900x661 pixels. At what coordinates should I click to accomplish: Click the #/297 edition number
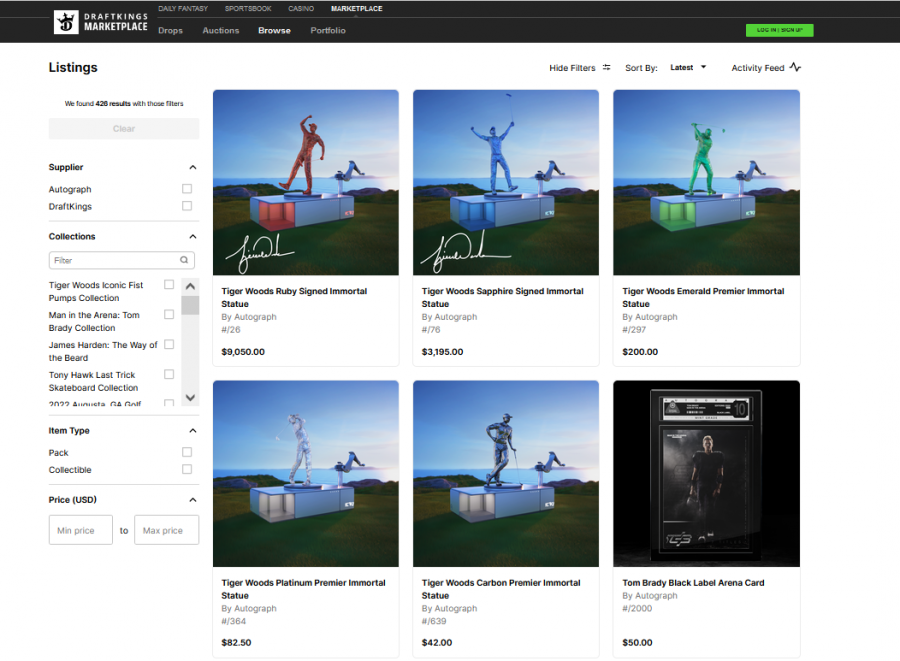(x=634, y=330)
